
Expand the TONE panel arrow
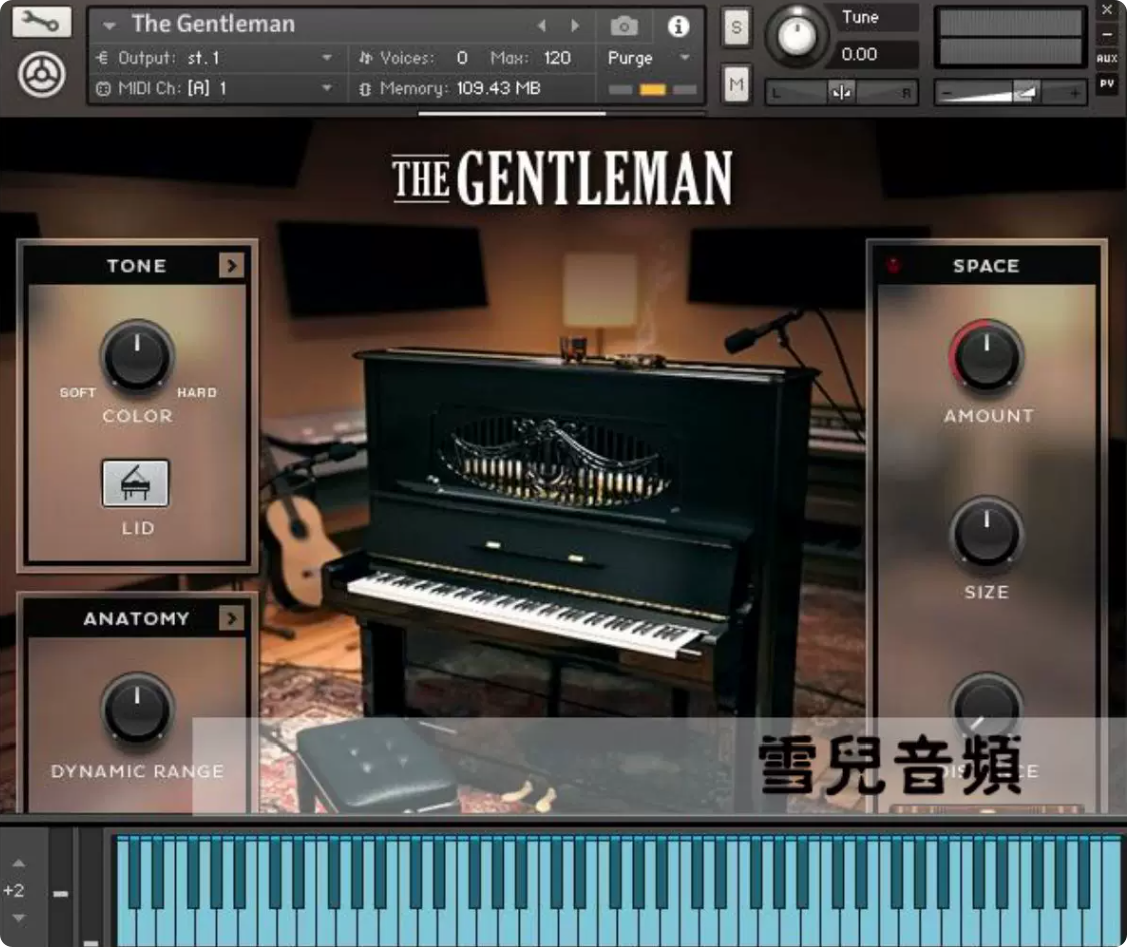coord(231,265)
